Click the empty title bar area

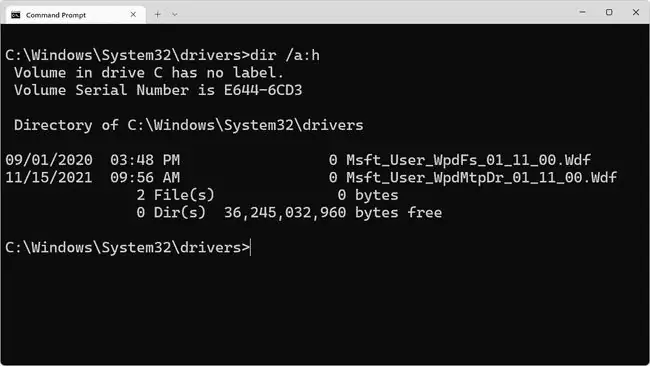click(373, 12)
